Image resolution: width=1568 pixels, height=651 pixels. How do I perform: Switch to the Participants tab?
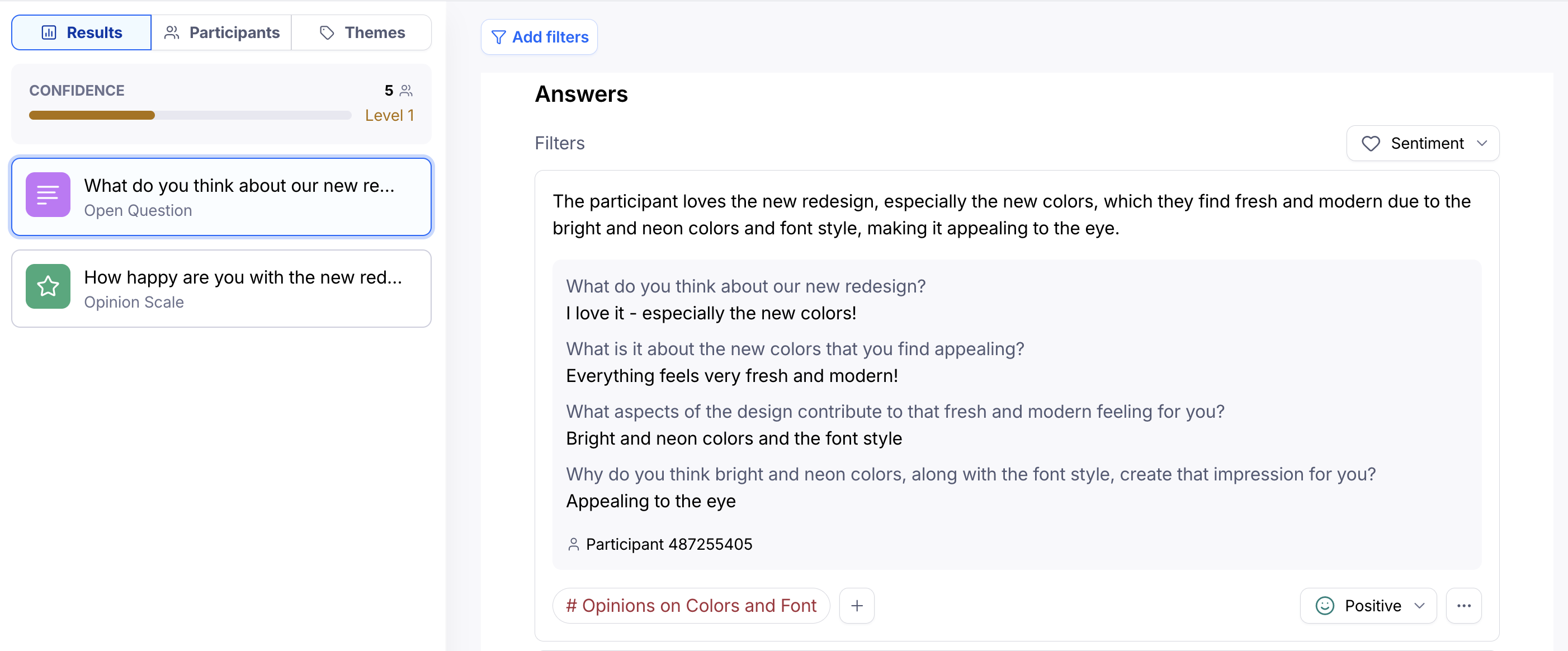pyautogui.click(x=221, y=32)
